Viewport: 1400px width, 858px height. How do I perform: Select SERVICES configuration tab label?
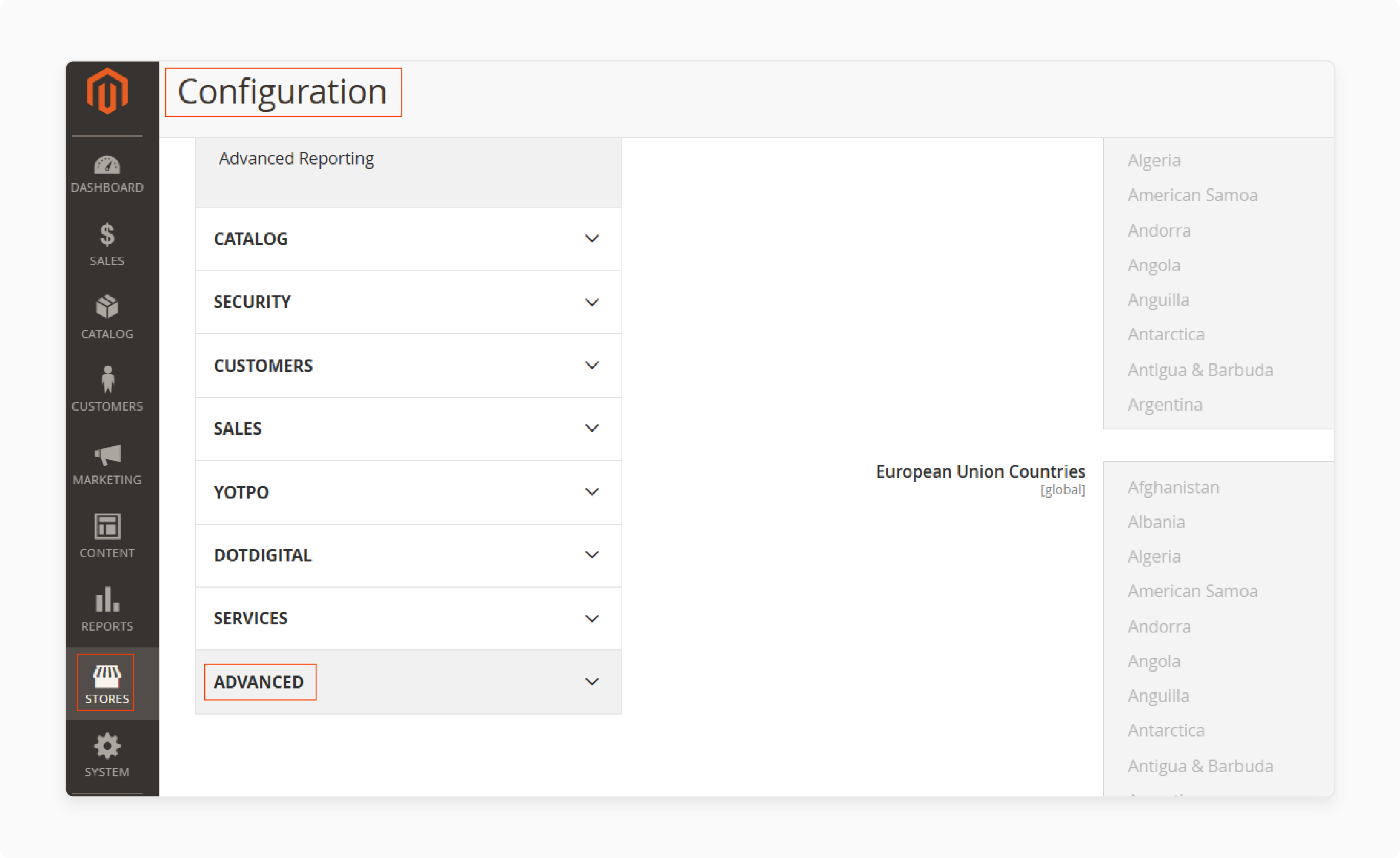[x=250, y=619]
